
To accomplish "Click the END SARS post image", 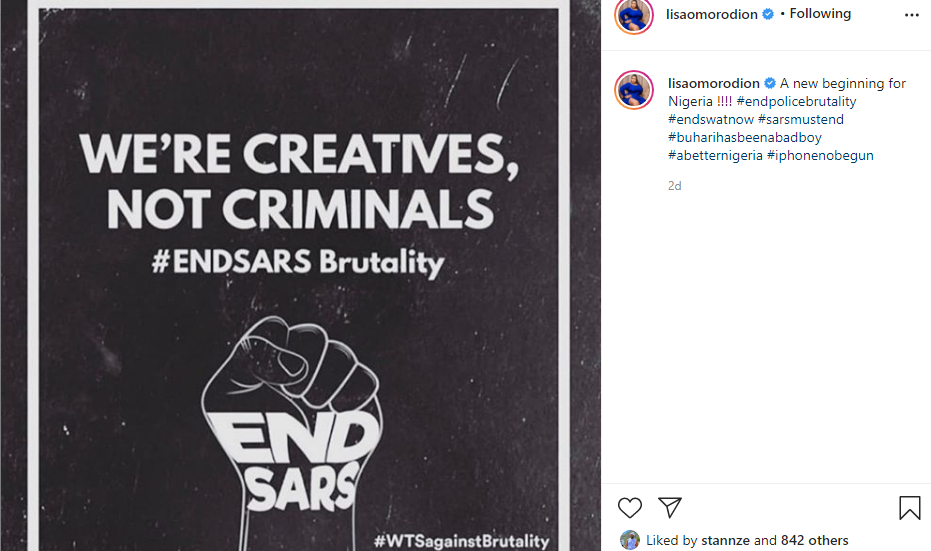I will pyautogui.click(x=300, y=275).
